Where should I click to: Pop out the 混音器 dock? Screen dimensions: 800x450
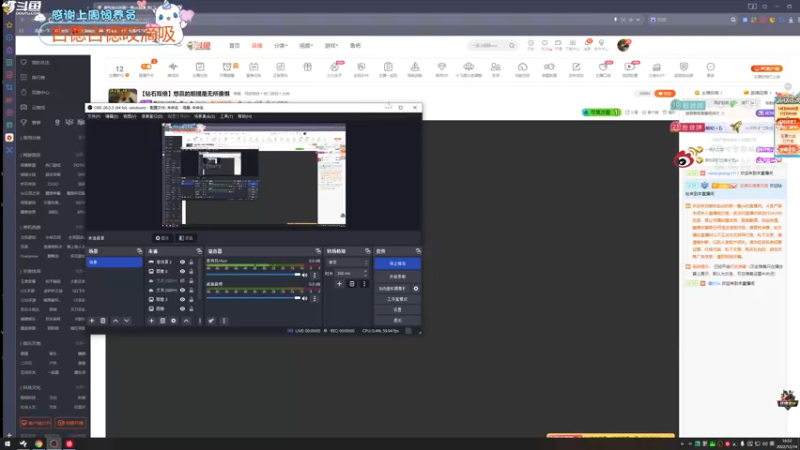click(318, 251)
